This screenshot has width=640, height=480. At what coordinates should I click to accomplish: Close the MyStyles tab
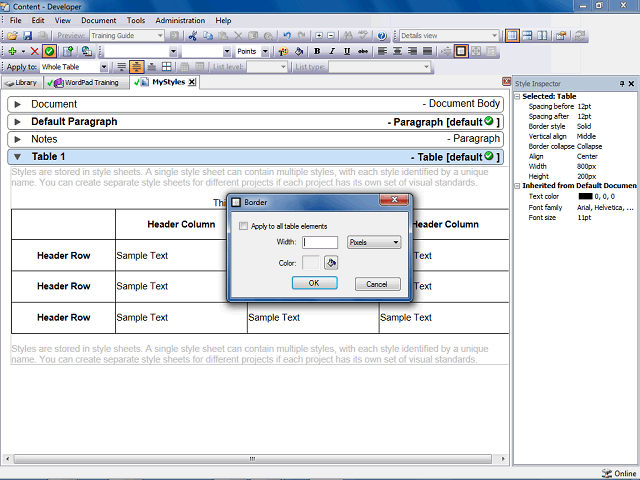191,82
